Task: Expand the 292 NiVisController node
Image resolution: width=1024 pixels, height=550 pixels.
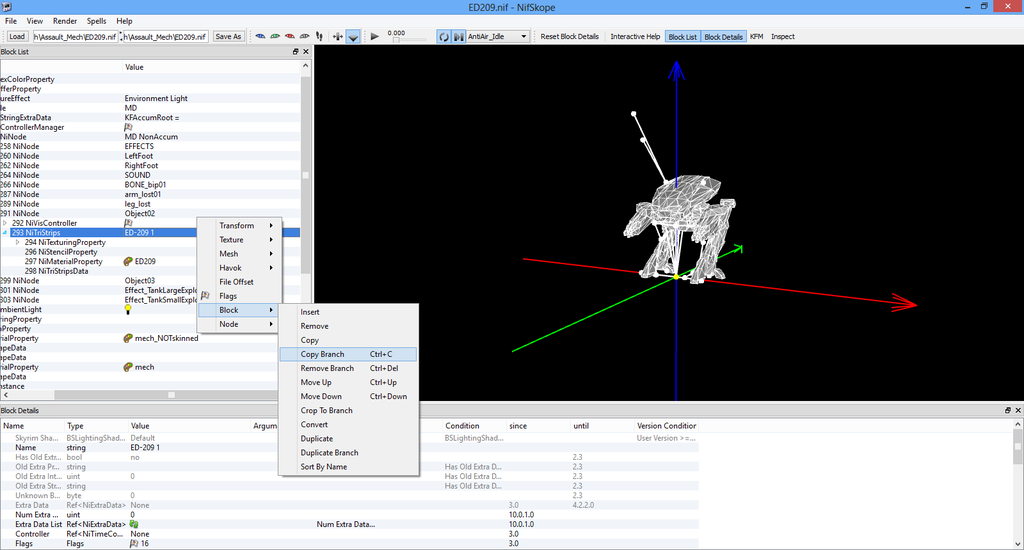Action: [5, 223]
